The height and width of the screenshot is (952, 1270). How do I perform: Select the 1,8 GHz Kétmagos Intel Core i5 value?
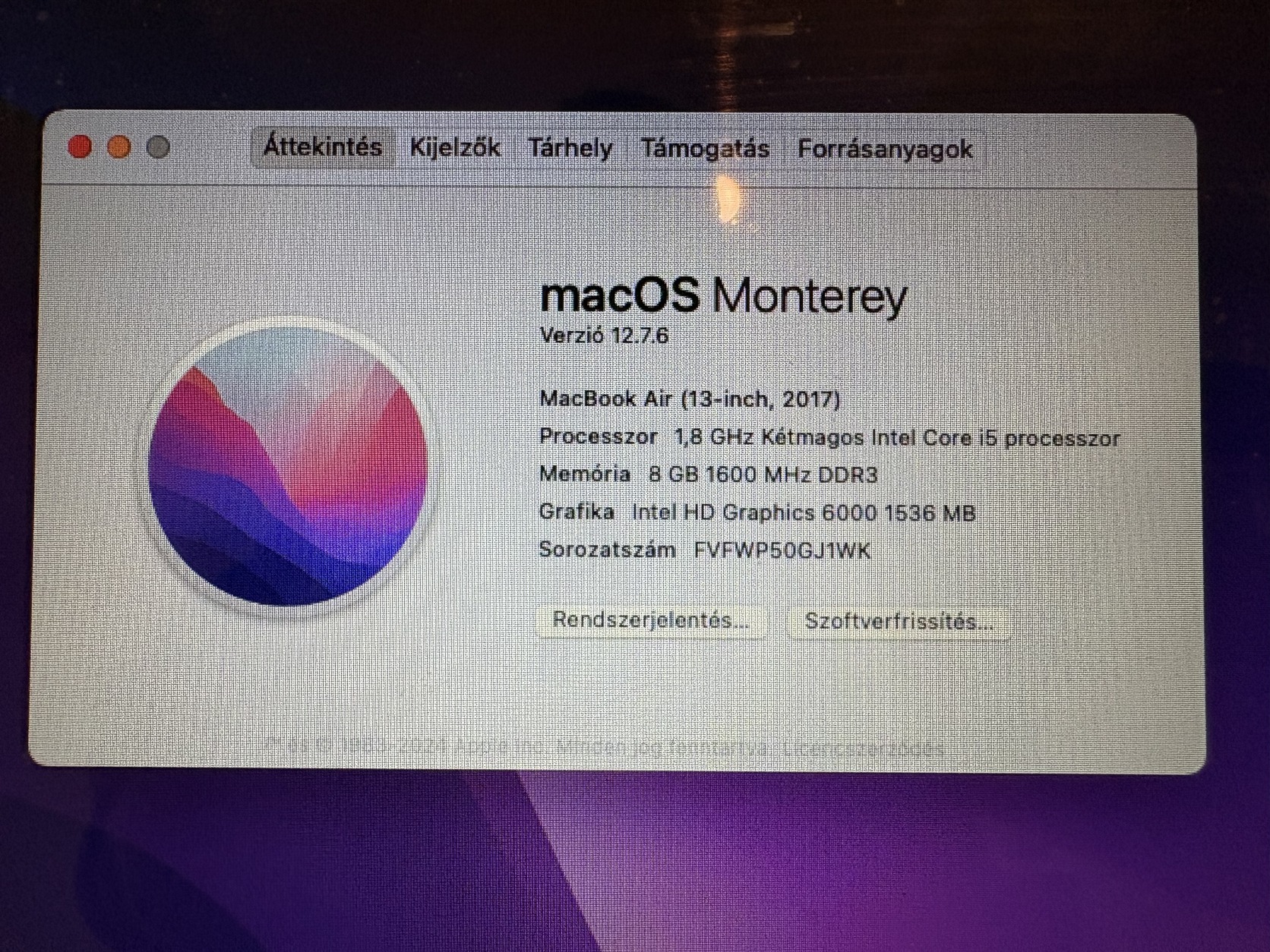[897, 438]
